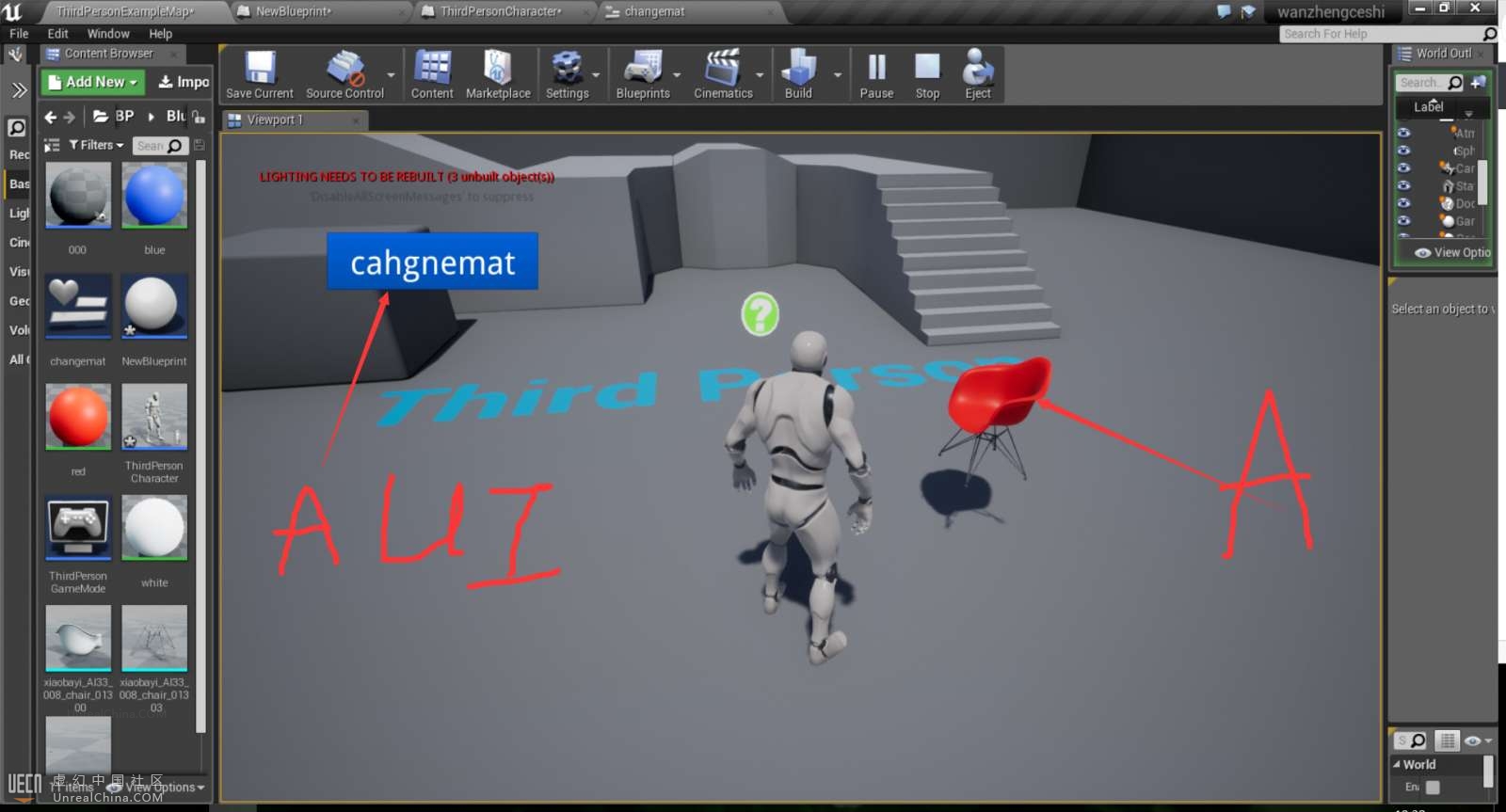The image size is (1506, 812).
Task: Open View Options in the World Outliner
Action: coord(1452,252)
